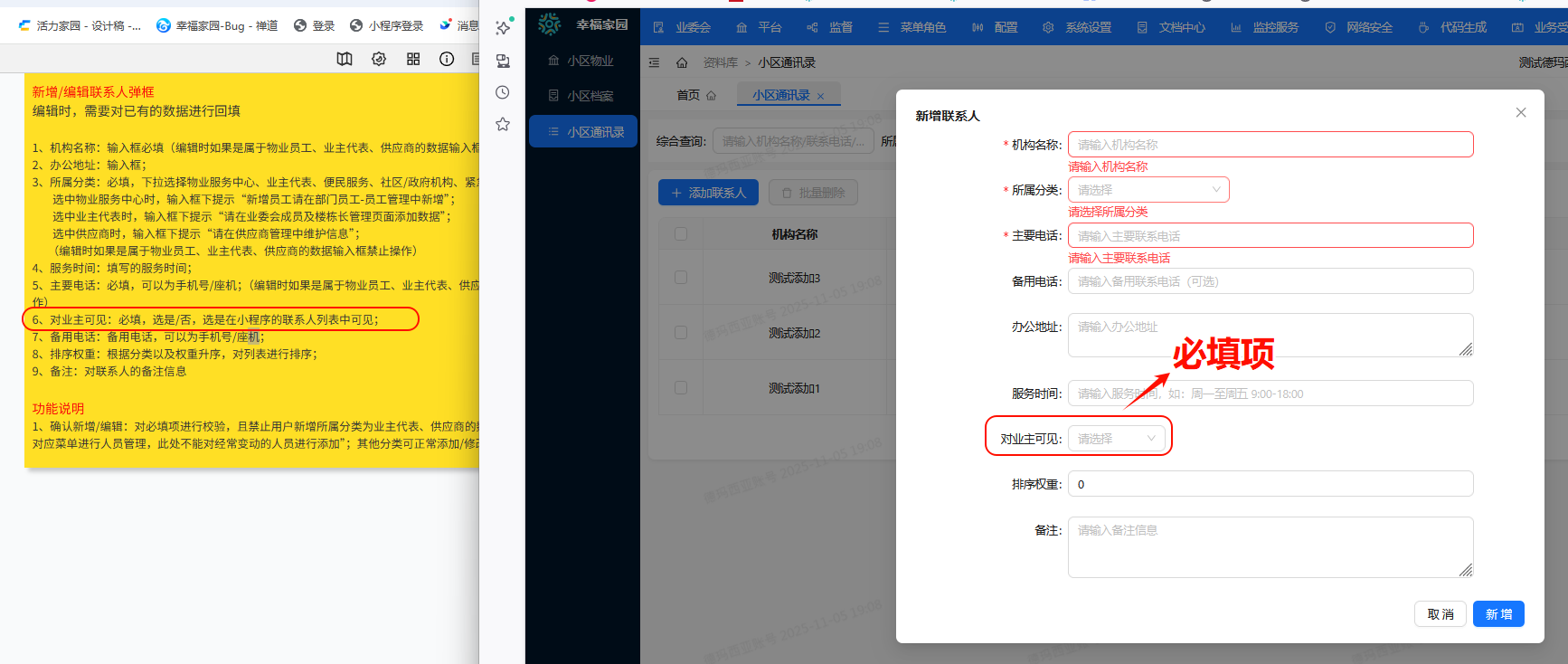This screenshot has height=664, width=1568.
Task: Click the breadcrumb home icon
Action: pos(682,62)
